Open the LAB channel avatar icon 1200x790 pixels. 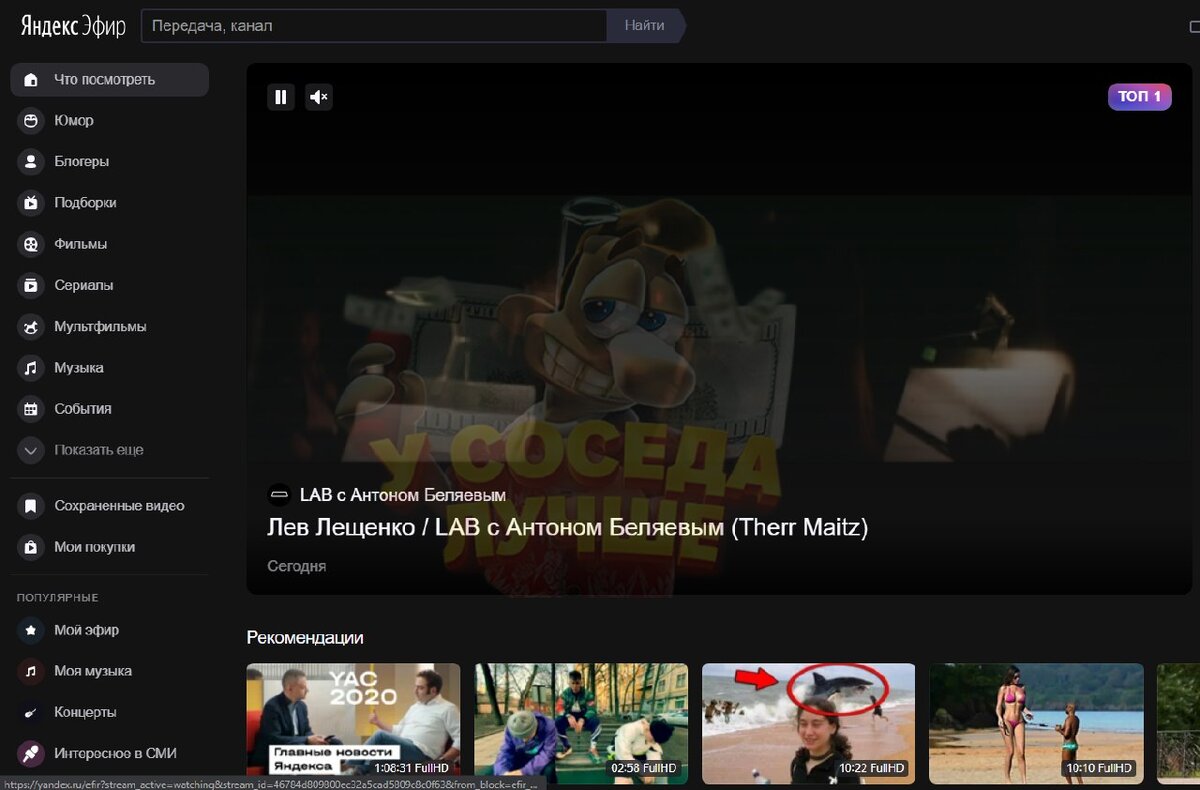[279, 495]
